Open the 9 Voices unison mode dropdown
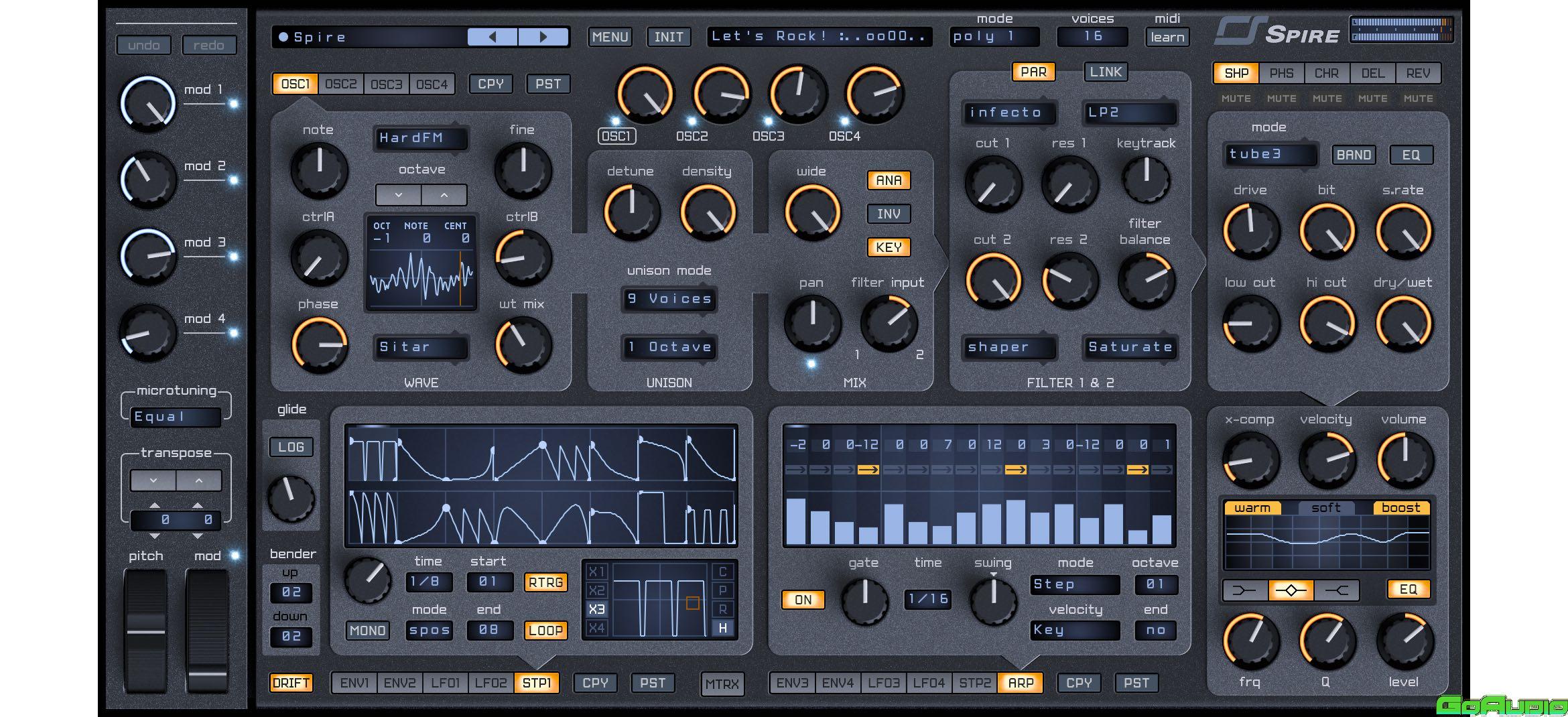 (669, 299)
